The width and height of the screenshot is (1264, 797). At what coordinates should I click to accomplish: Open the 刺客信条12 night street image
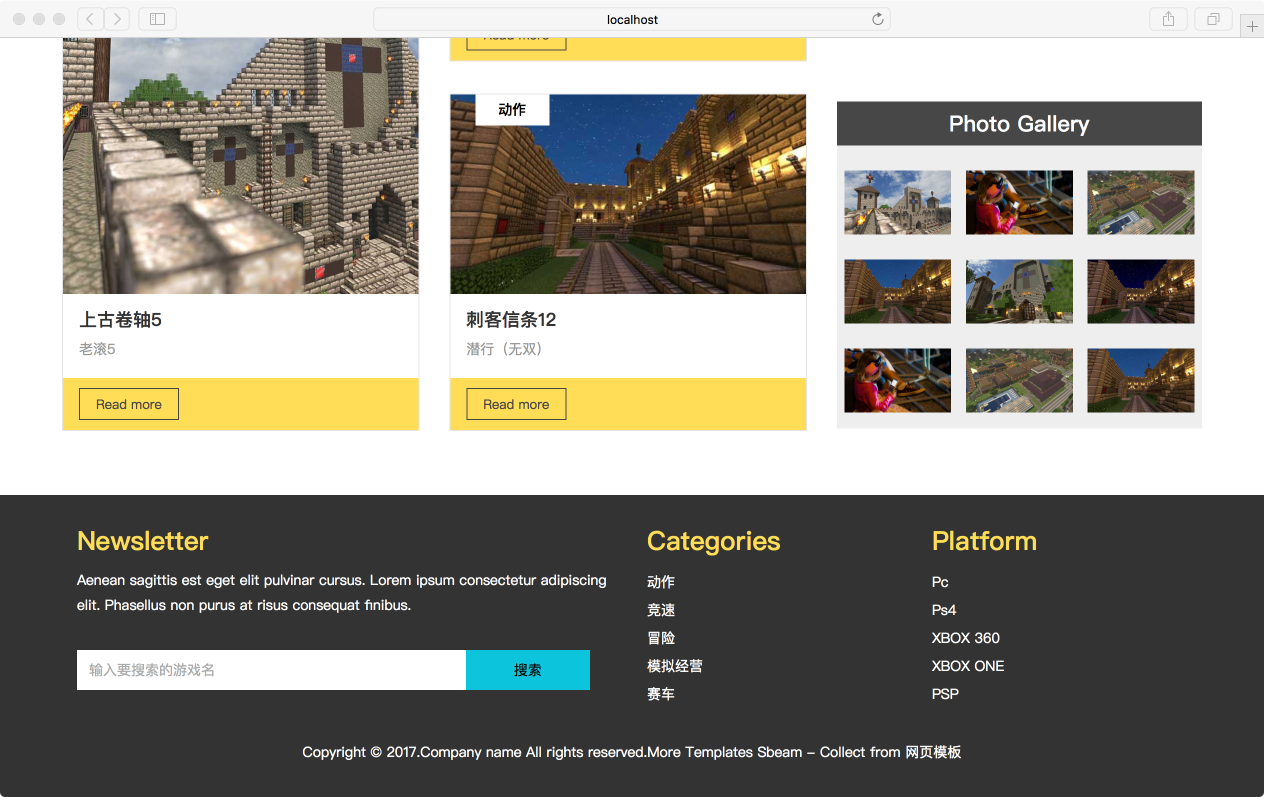tap(628, 194)
